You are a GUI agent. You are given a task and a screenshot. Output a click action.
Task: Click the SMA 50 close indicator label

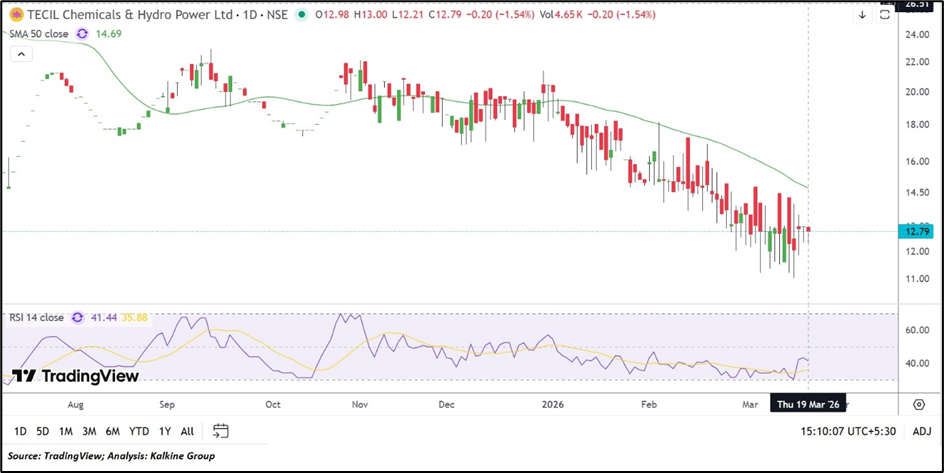tap(40, 33)
